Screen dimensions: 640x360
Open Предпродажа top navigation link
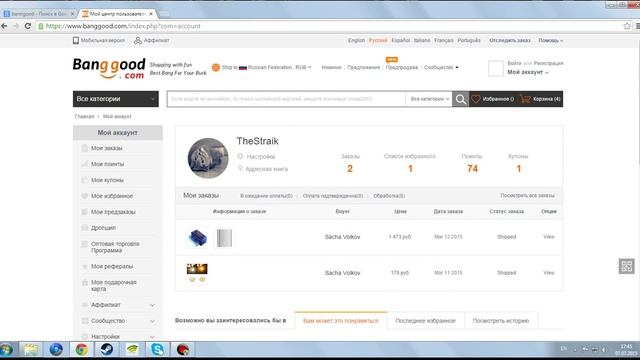[x=402, y=67]
